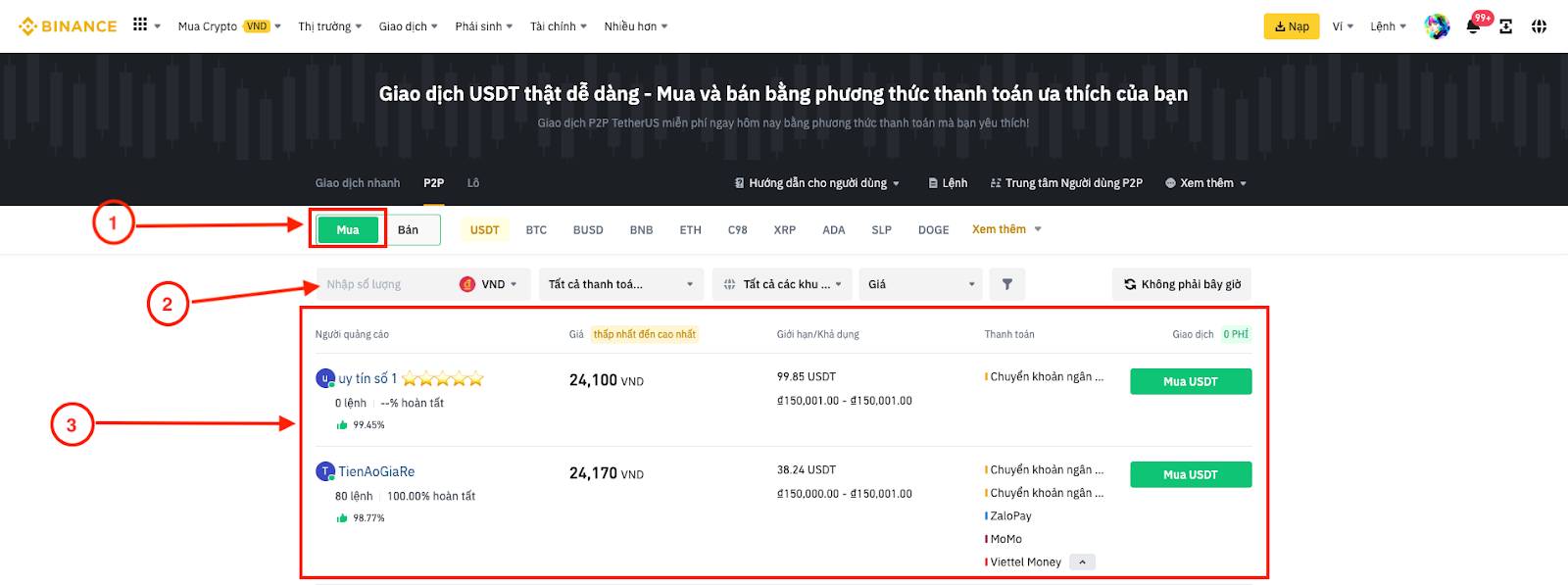Click the Binance logo
1568x585 pixels.
click(68, 26)
